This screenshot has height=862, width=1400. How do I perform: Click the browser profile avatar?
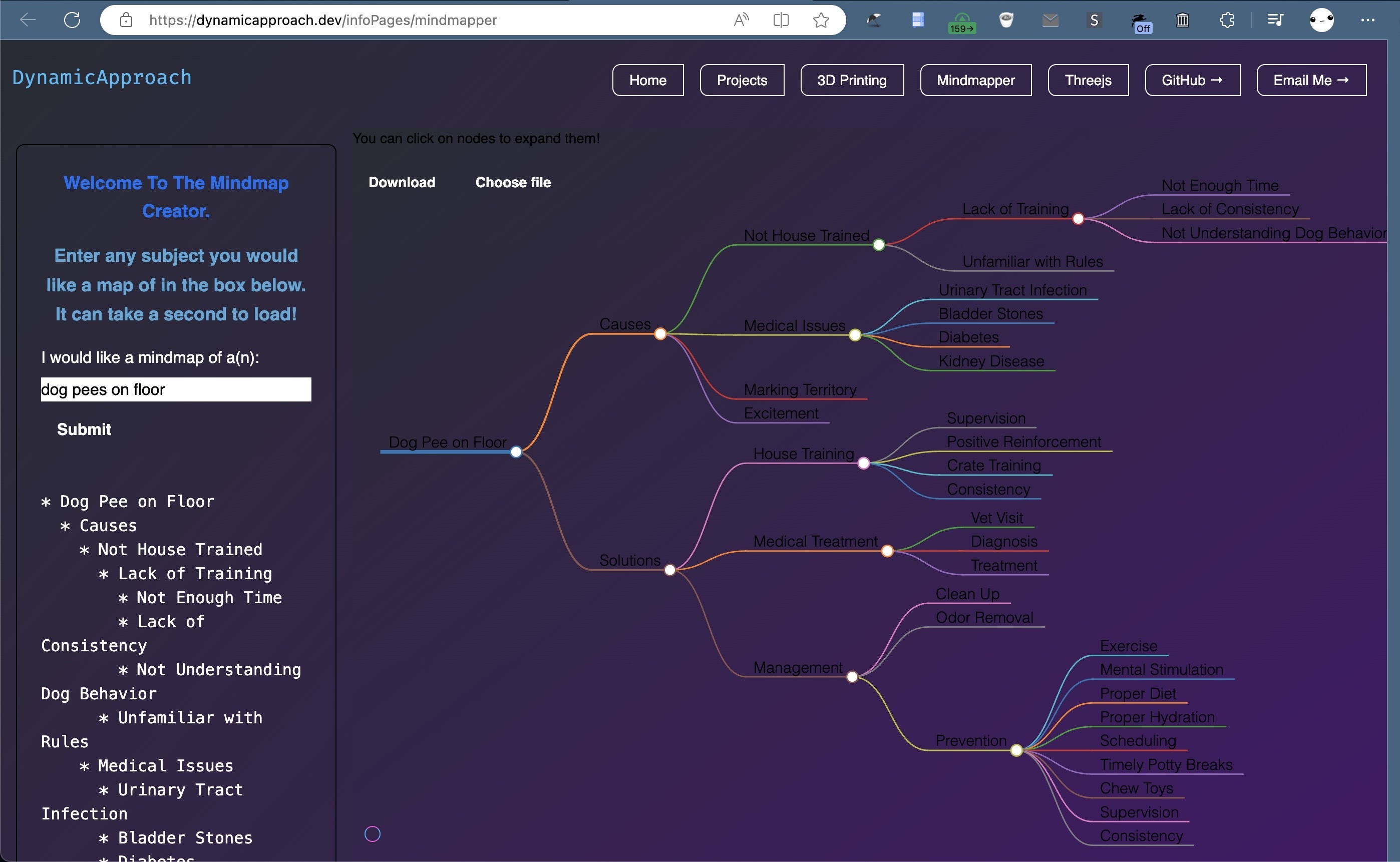click(1322, 20)
